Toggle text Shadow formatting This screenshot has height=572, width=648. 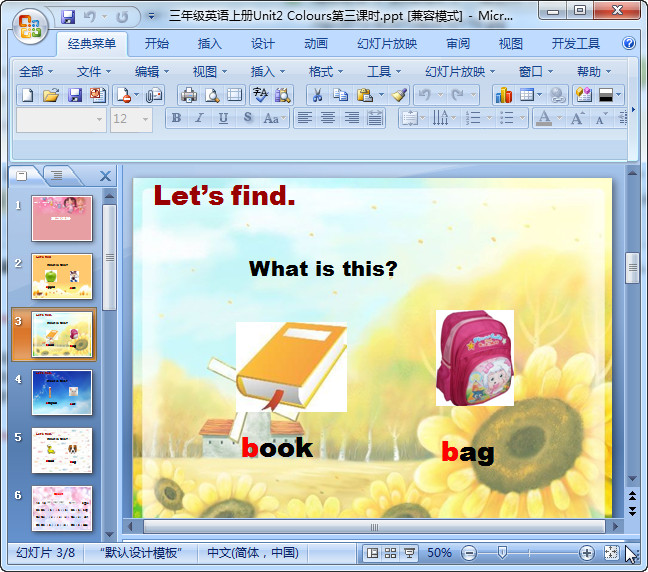coord(247,118)
